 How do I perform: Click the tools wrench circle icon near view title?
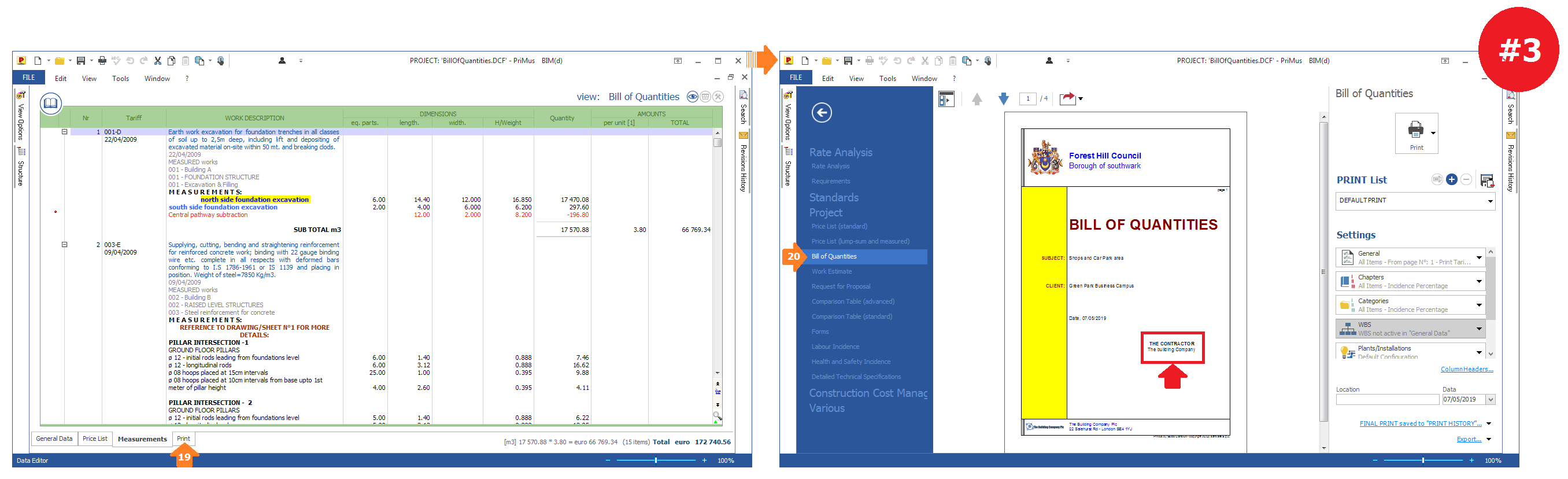(718, 96)
